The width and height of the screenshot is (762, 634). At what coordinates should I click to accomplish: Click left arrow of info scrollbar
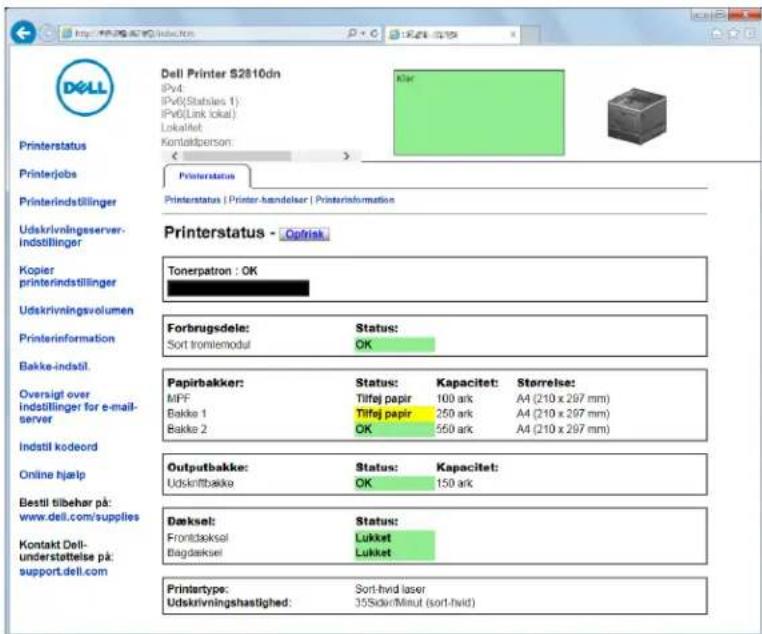pos(175,156)
